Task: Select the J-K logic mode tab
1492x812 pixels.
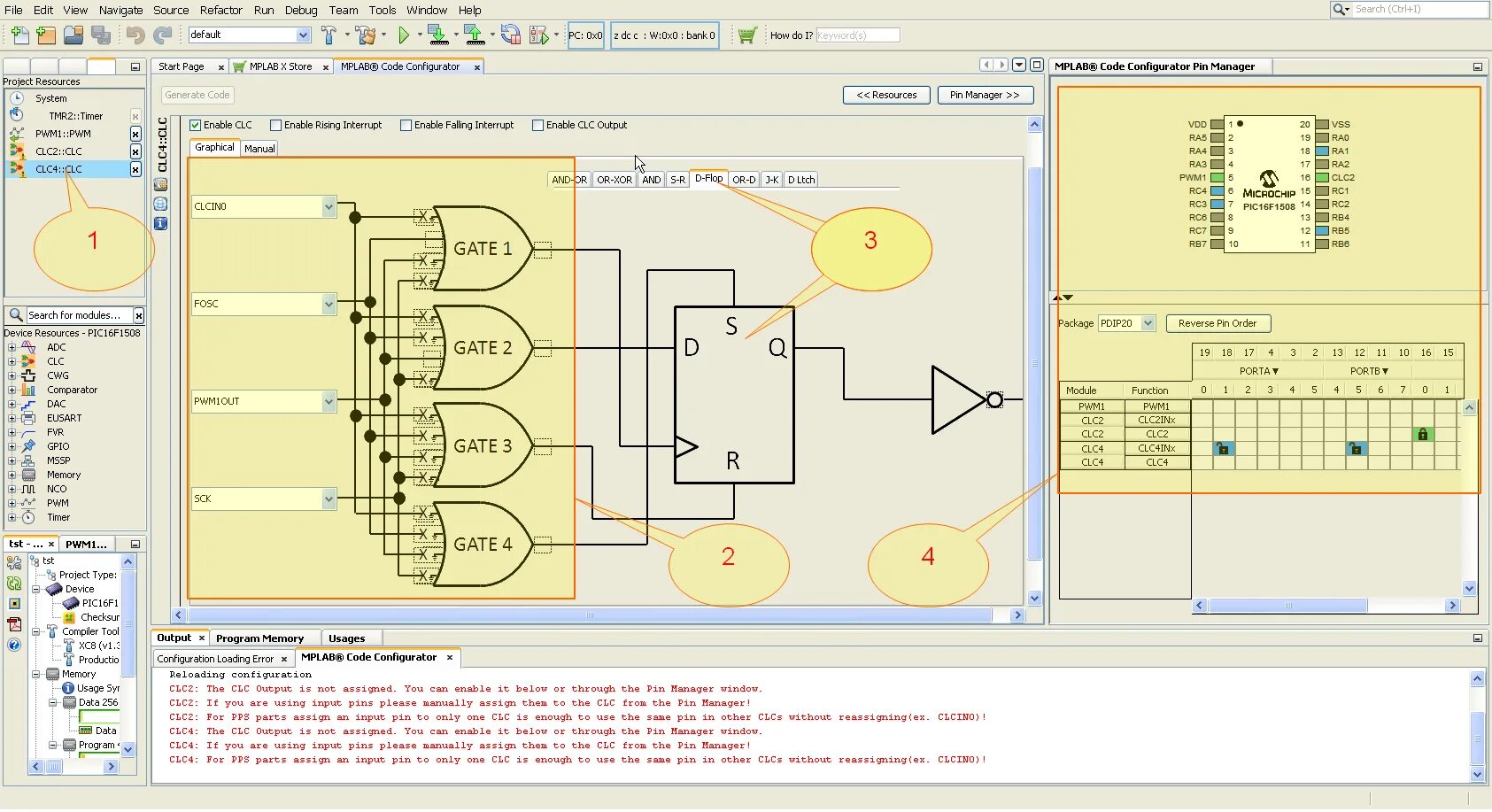Action: pos(772,180)
